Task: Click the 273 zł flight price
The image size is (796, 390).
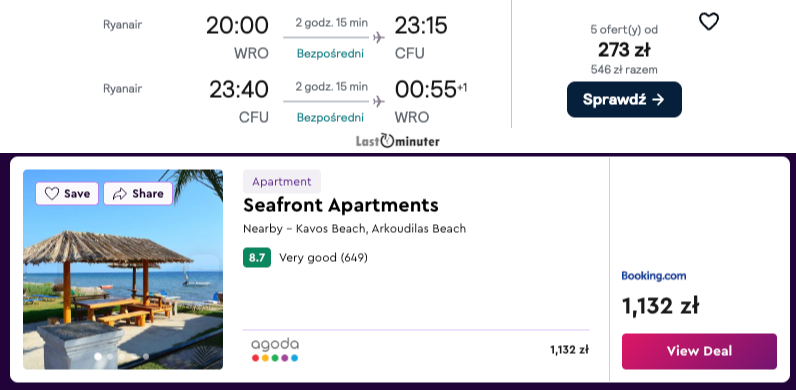Action: click(x=624, y=50)
